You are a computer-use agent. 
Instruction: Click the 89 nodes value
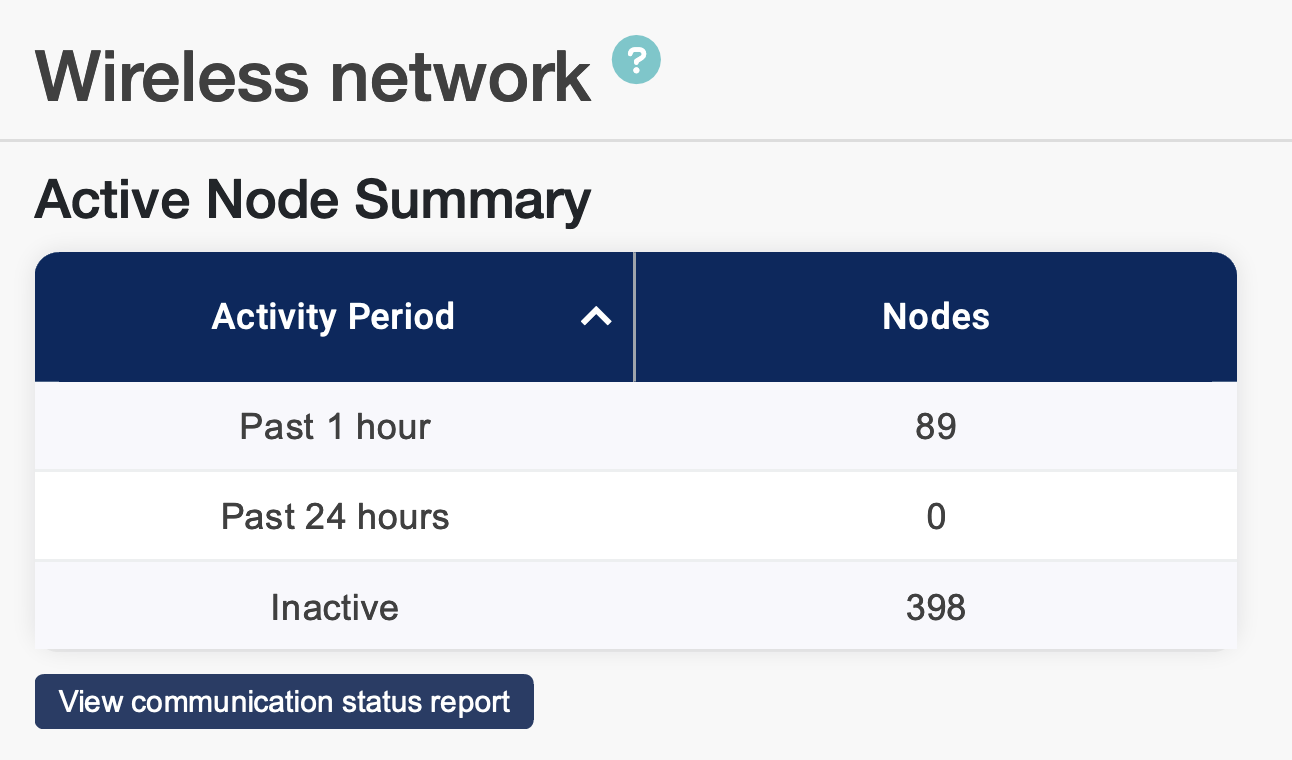[935, 427]
